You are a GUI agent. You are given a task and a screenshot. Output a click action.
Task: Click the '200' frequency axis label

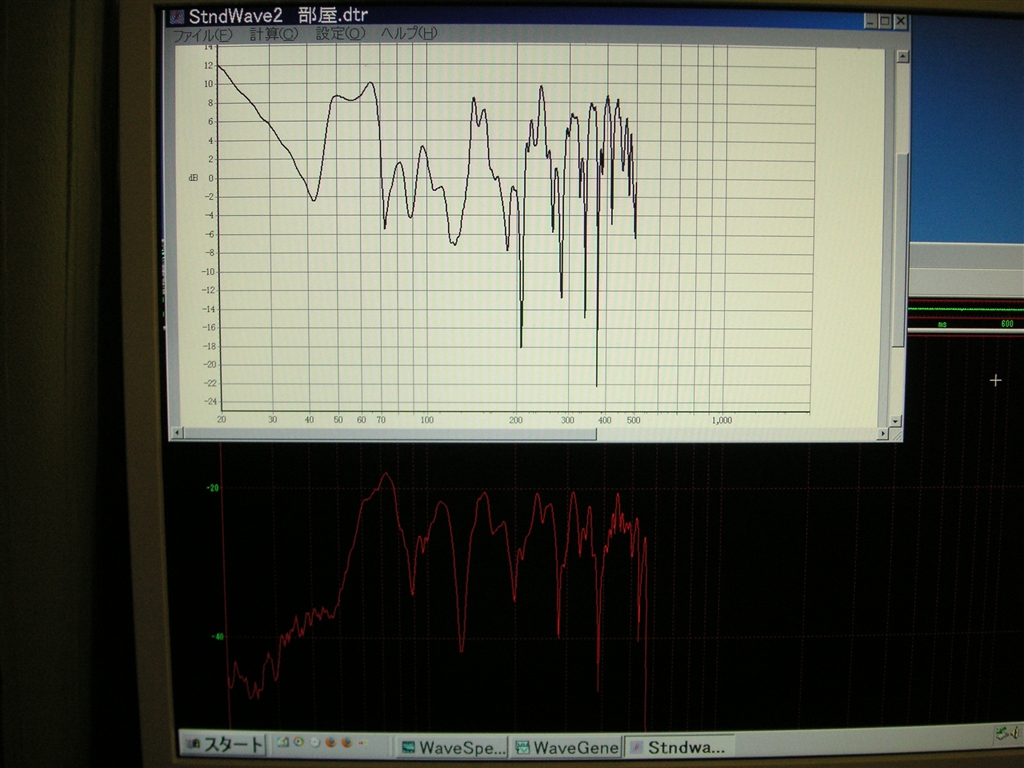tap(516, 420)
